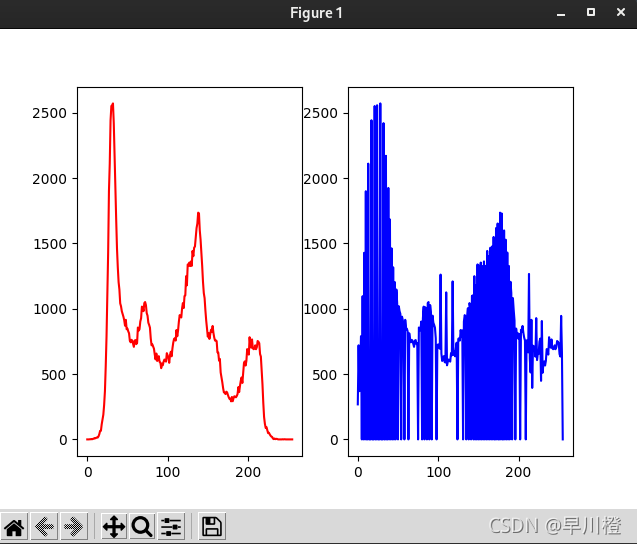This screenshot has width=637, height=544.
Task: Activate the Pan axes tool
Action: 114,527
